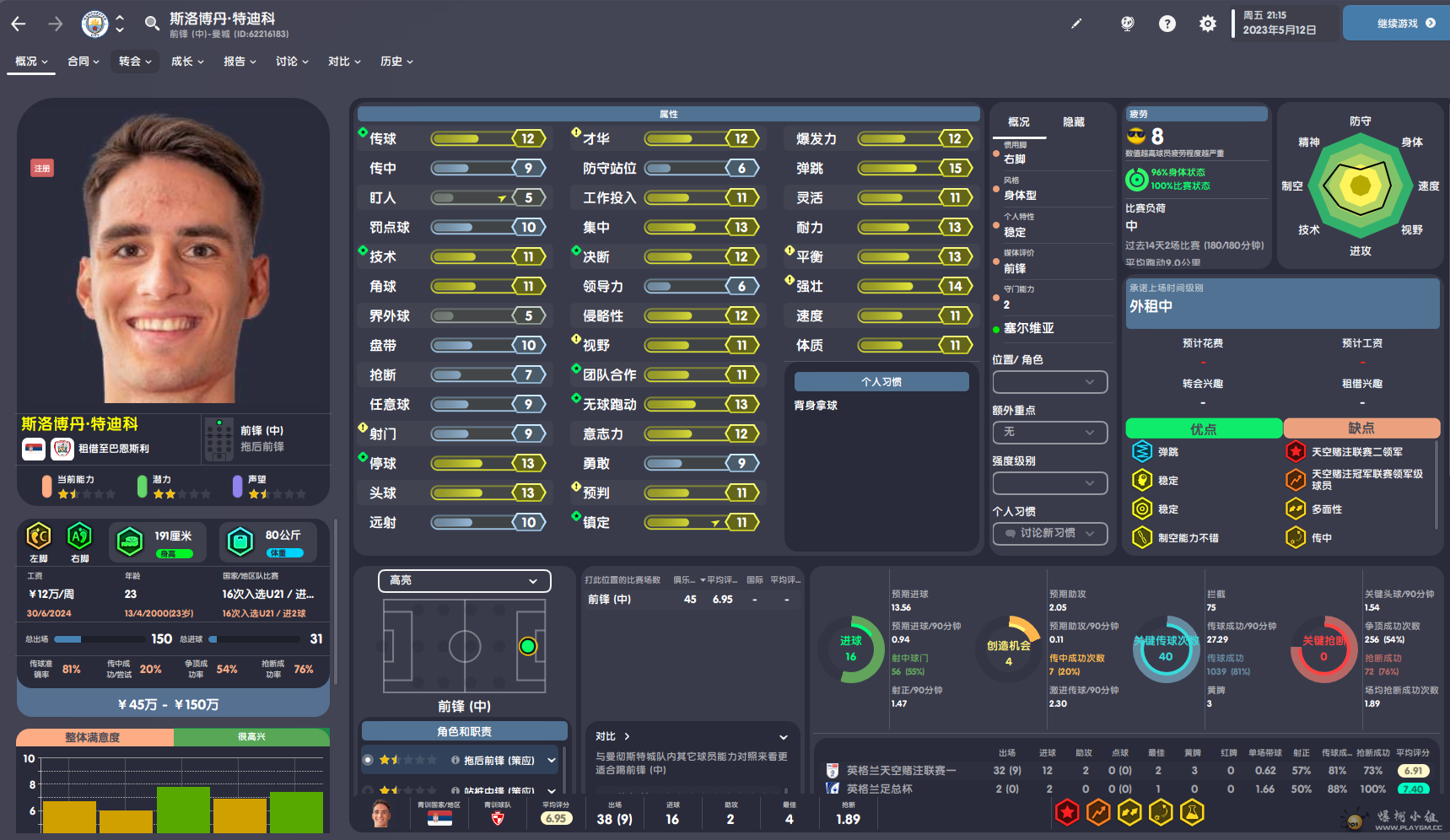Viewport: 1450px width, 840px height.
Task: Open the 合同 menu
Action: coord(83,62)
